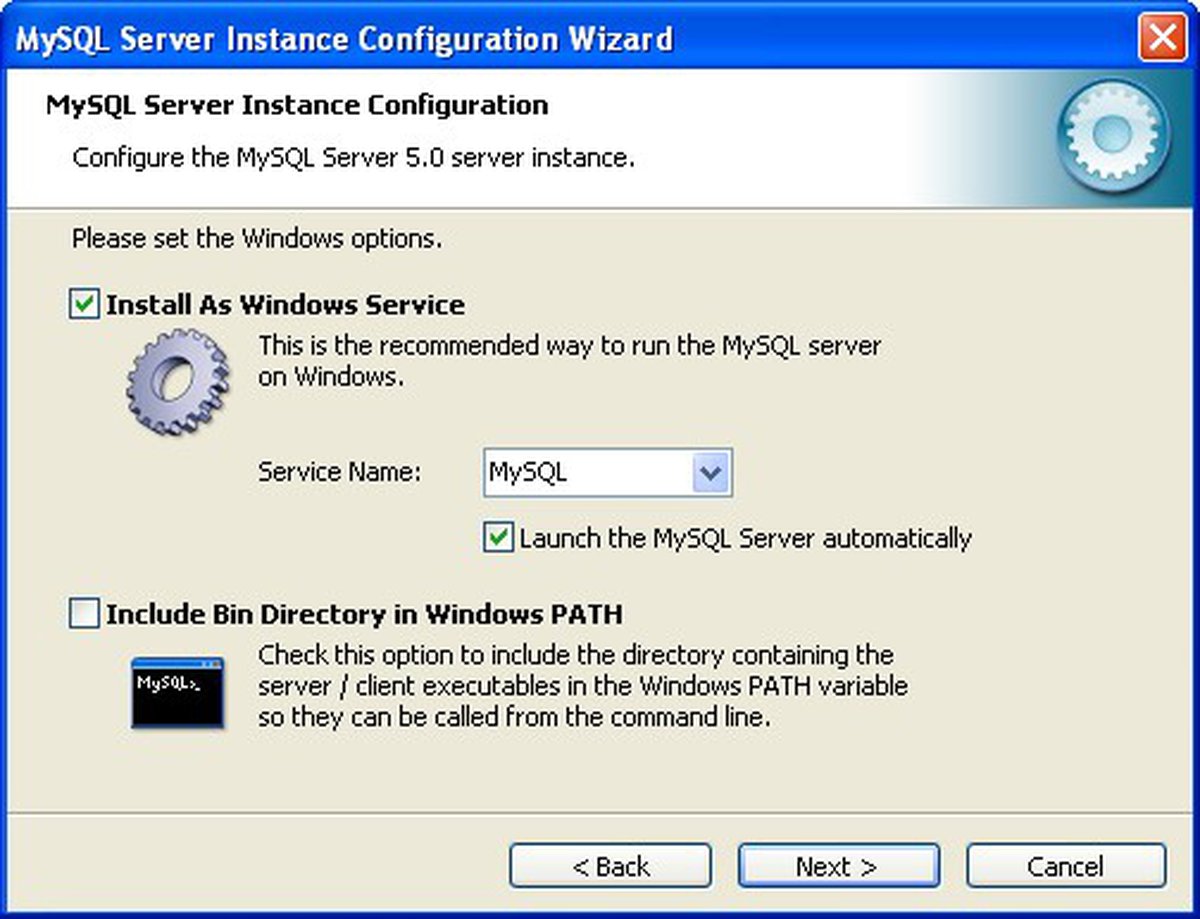Click Next to continue the wizard
The width and height of the screenshot is (1200, 919).
click(838, 866)
